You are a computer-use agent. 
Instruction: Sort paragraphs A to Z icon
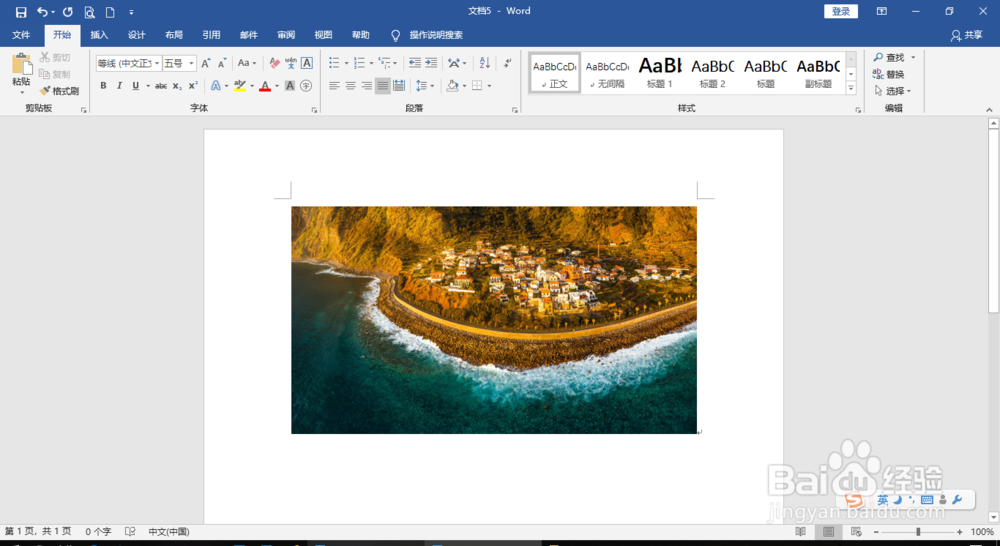pyautogui.click(x=485, y=63)
